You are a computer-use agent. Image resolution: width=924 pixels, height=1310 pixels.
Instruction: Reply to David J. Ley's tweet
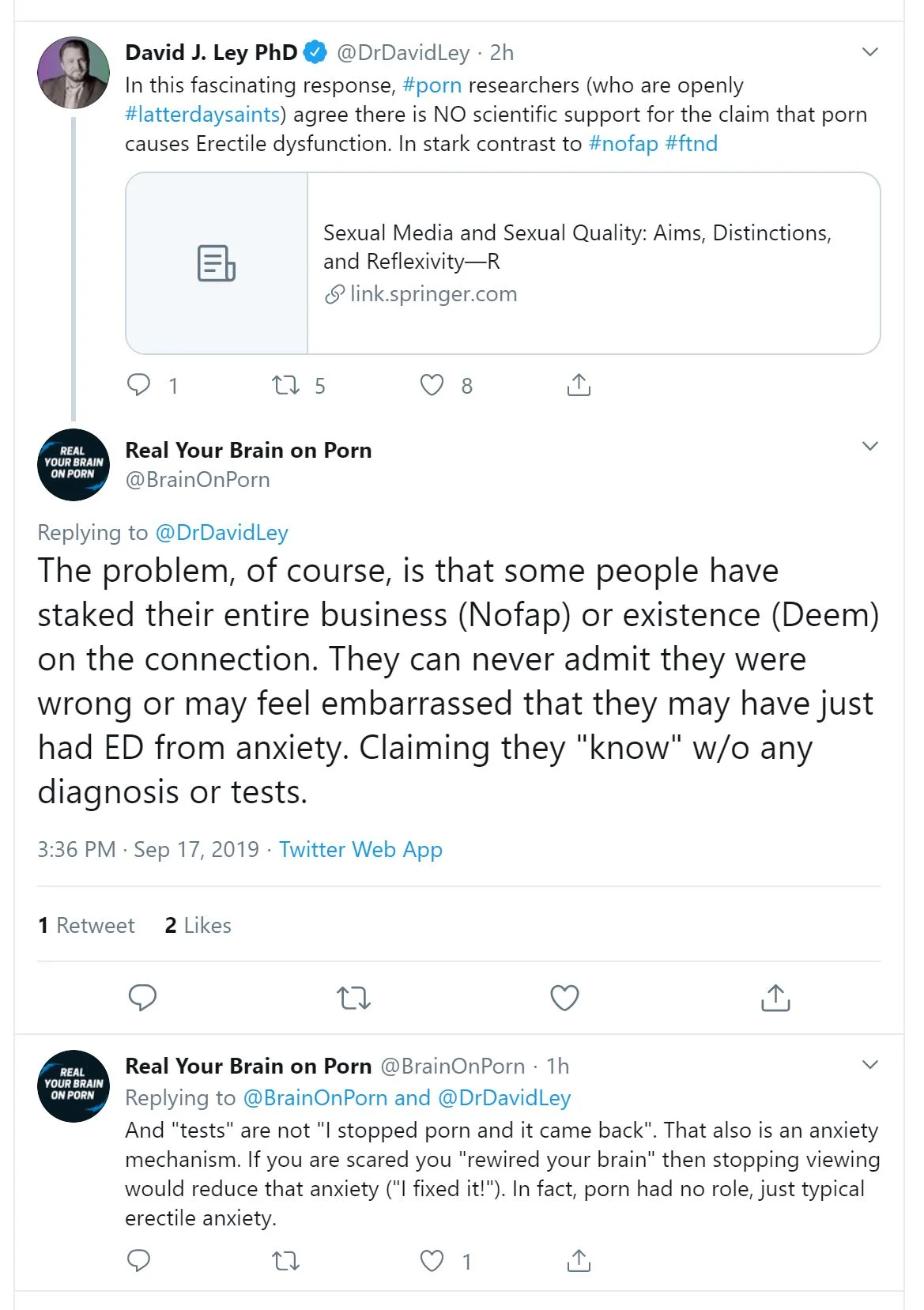tap(139, 385)
